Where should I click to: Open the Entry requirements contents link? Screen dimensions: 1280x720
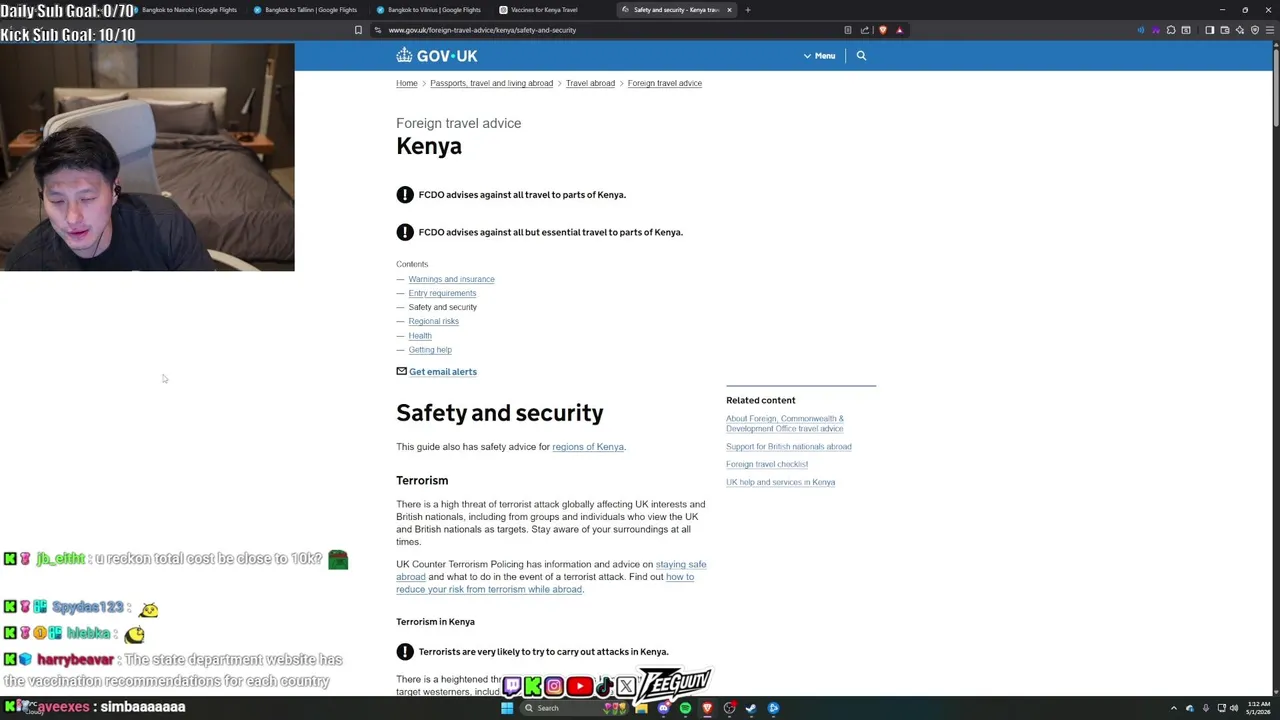pos(442,293)
